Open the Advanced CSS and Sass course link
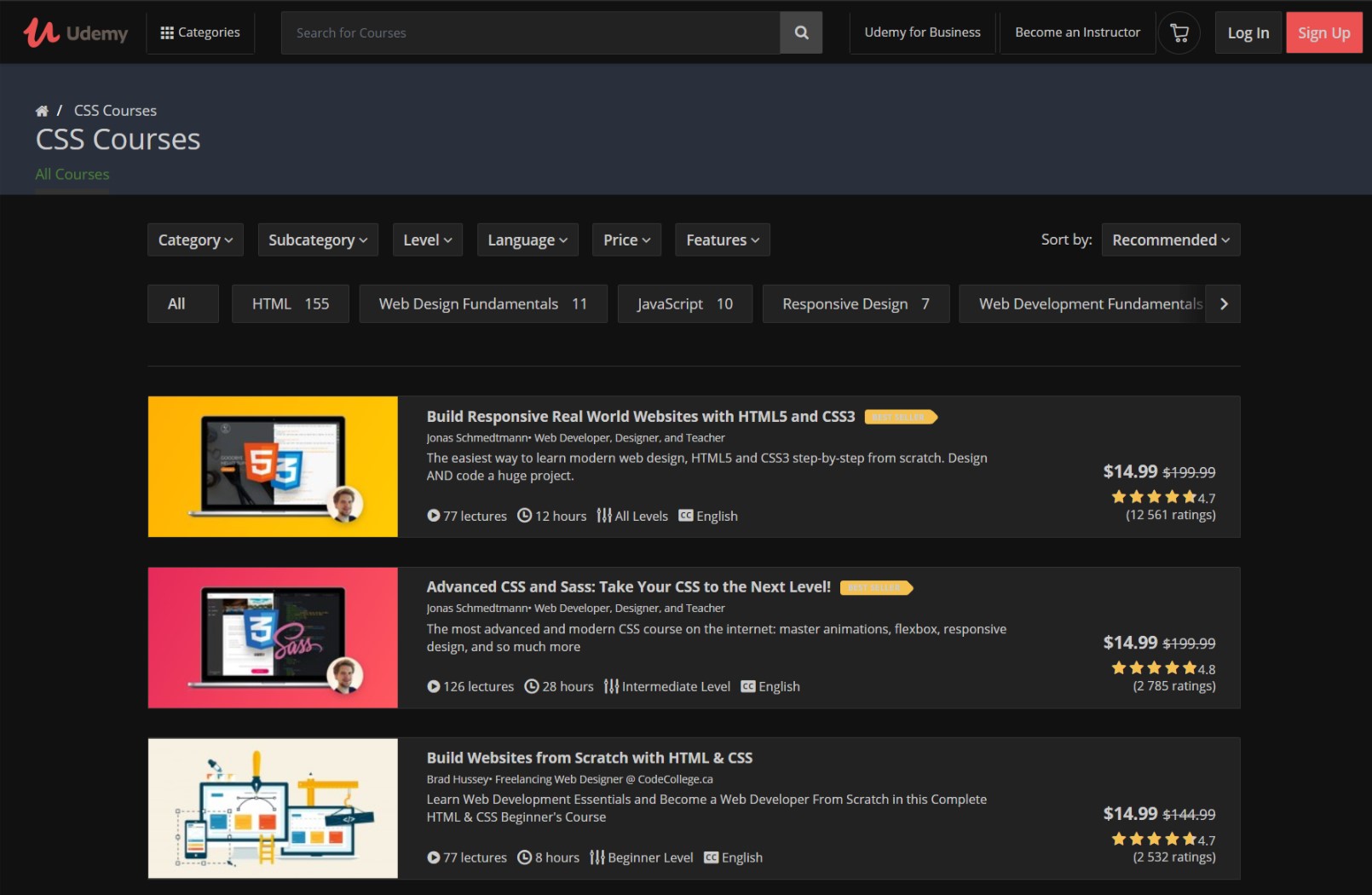 (x=628, y=586)
